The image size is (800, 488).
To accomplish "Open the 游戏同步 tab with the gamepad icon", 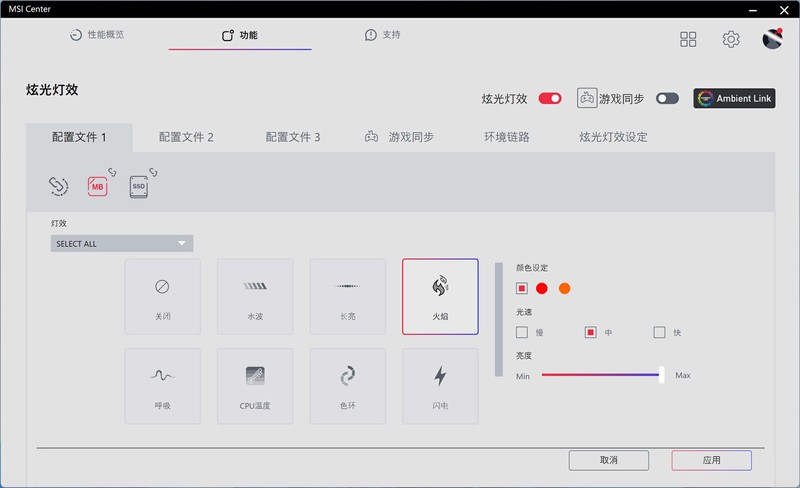I will tap(399, 137).
